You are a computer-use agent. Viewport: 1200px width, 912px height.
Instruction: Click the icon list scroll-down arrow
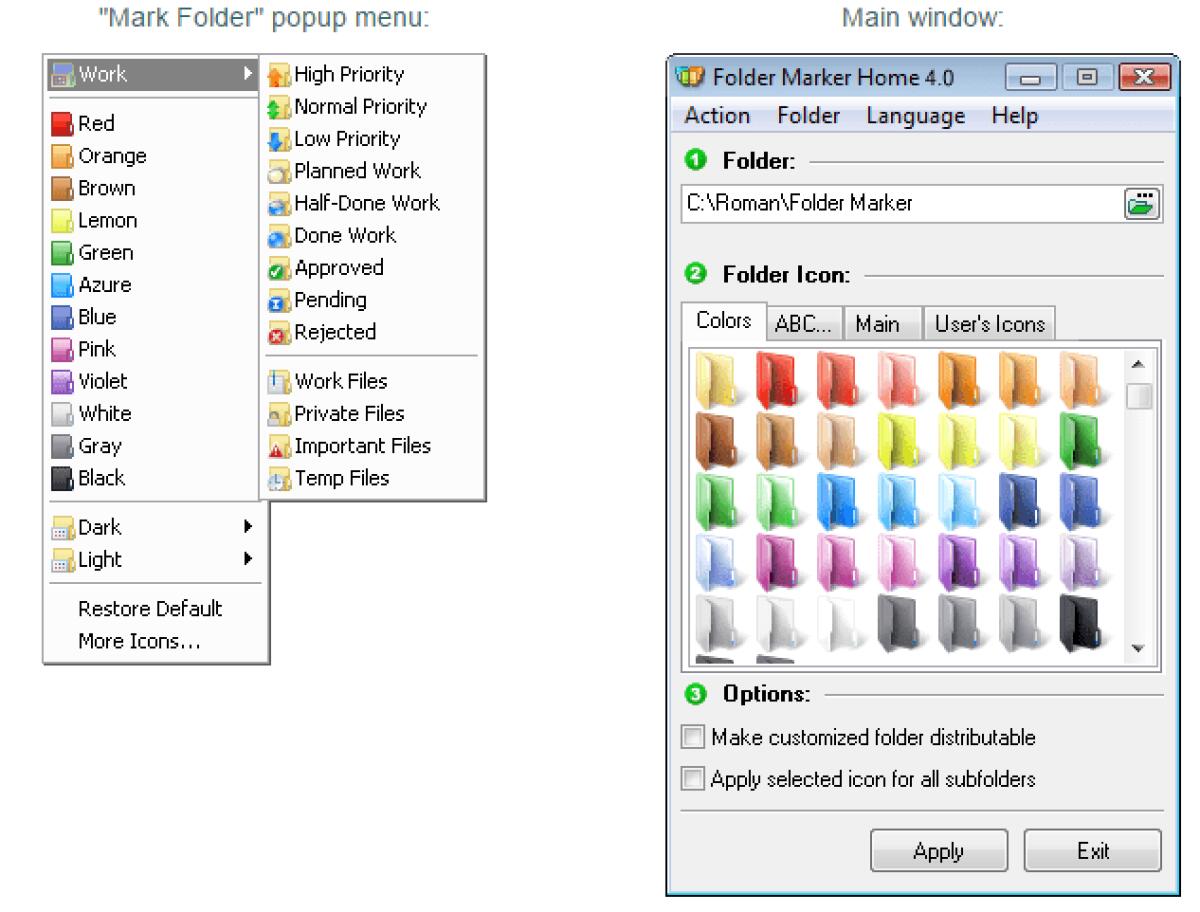point(1139,649)
